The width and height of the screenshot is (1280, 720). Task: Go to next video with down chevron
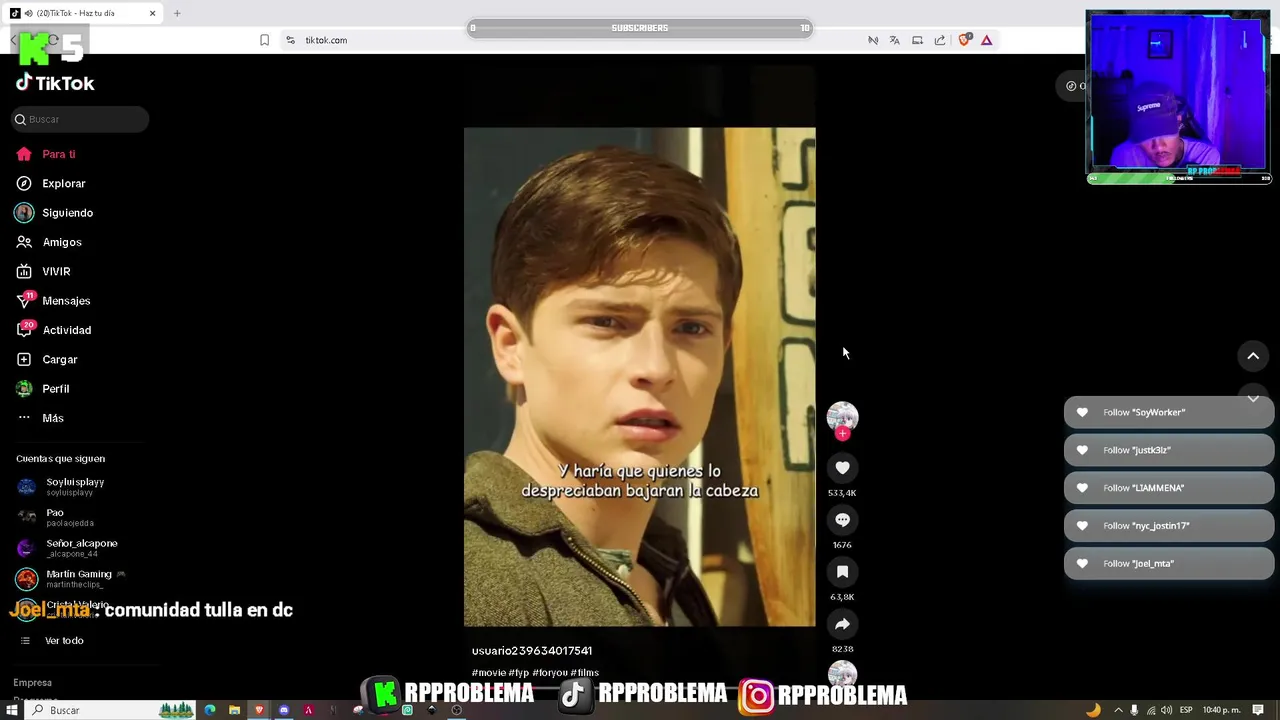pyautogui.click(x=1253, y=398)
